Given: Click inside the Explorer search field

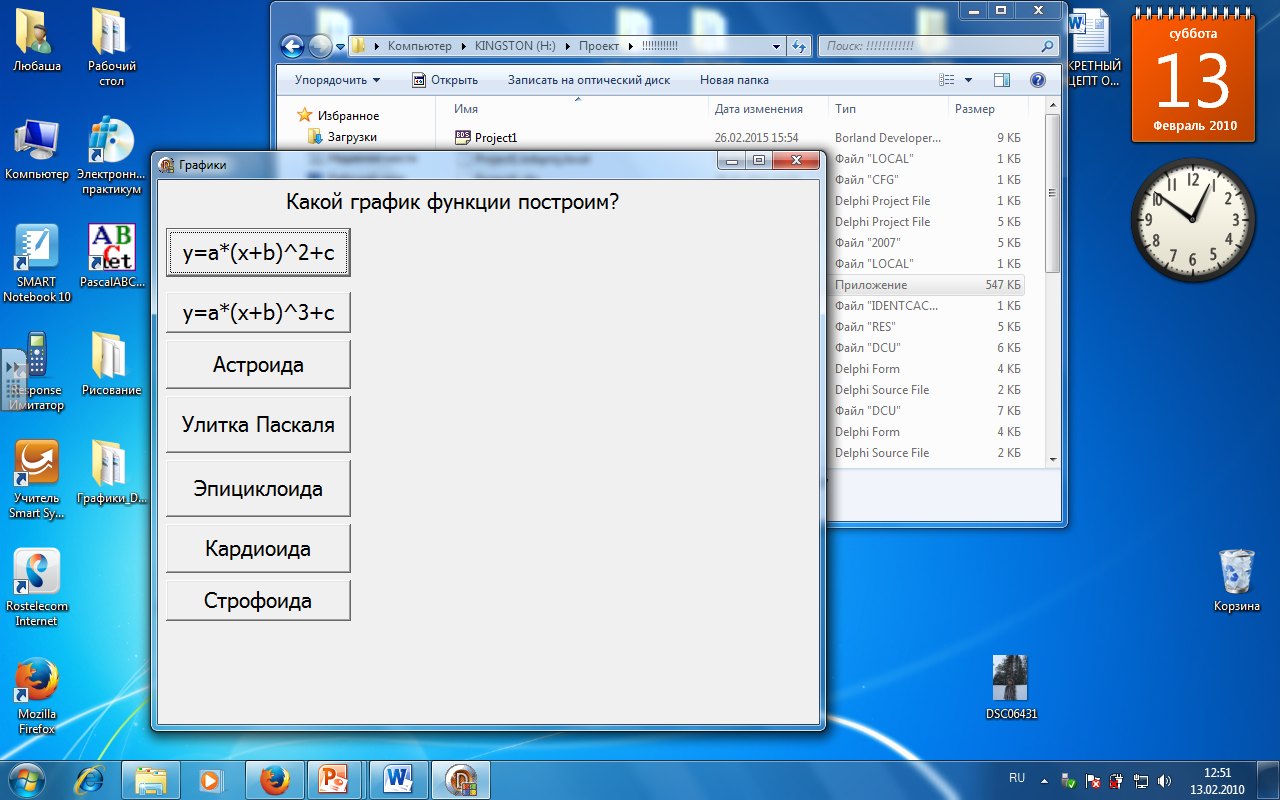Looking at the screenshot, I should [938, 46].
